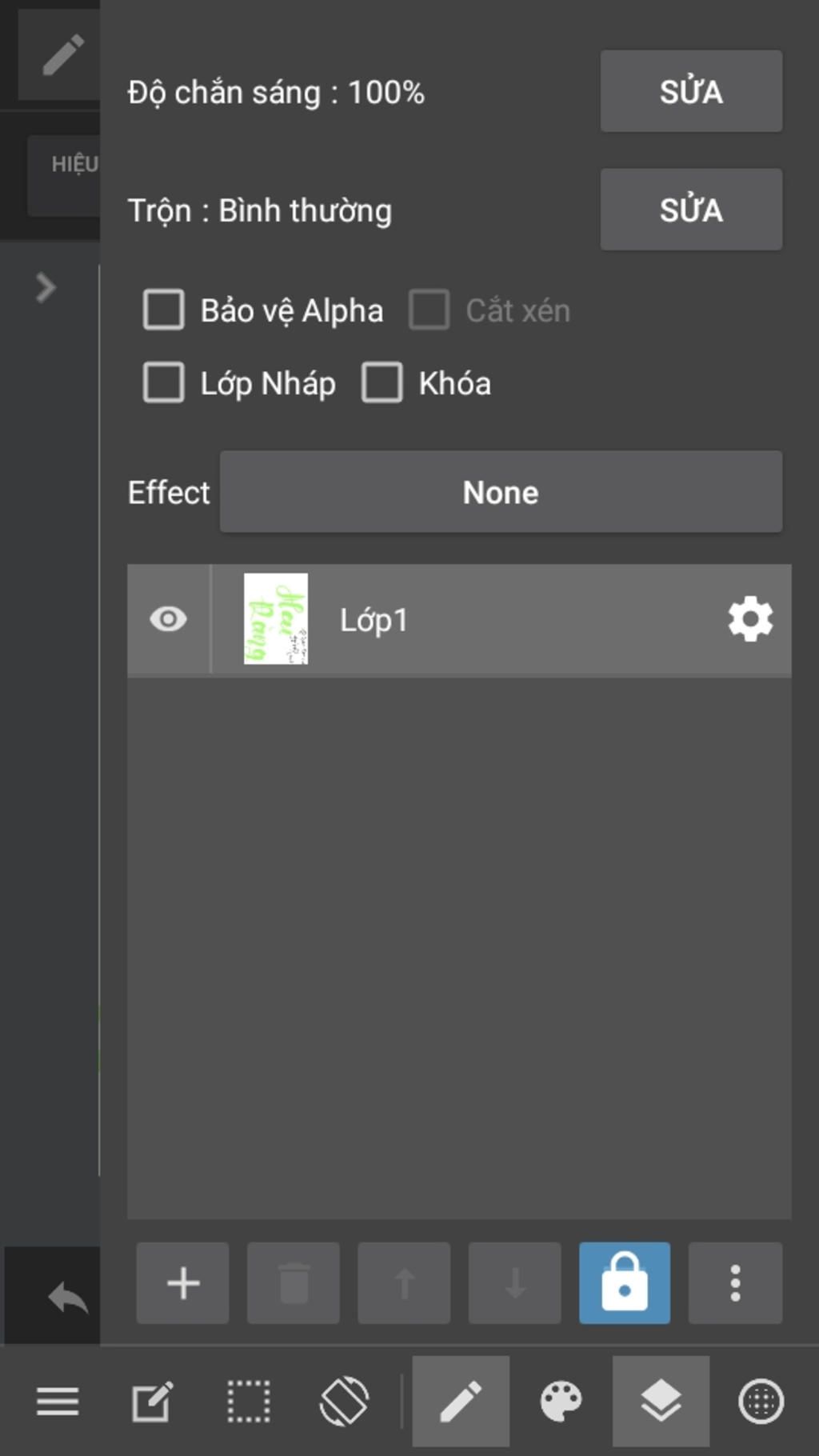819x1456 pixels.
Task: Open the color palette icon
Action: (561, 1402)
